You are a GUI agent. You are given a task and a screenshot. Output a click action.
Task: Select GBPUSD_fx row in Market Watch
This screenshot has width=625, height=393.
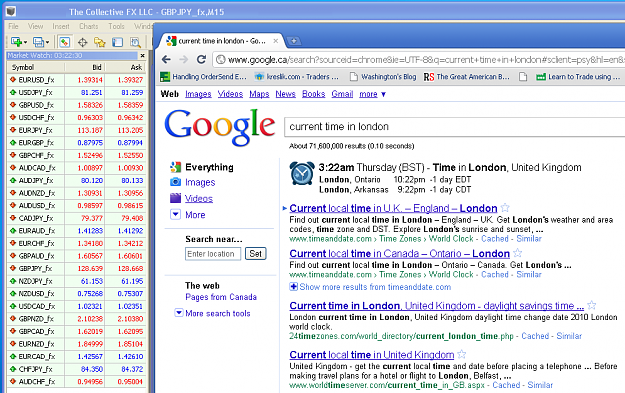pyautogui.click(x=76, y=105)
